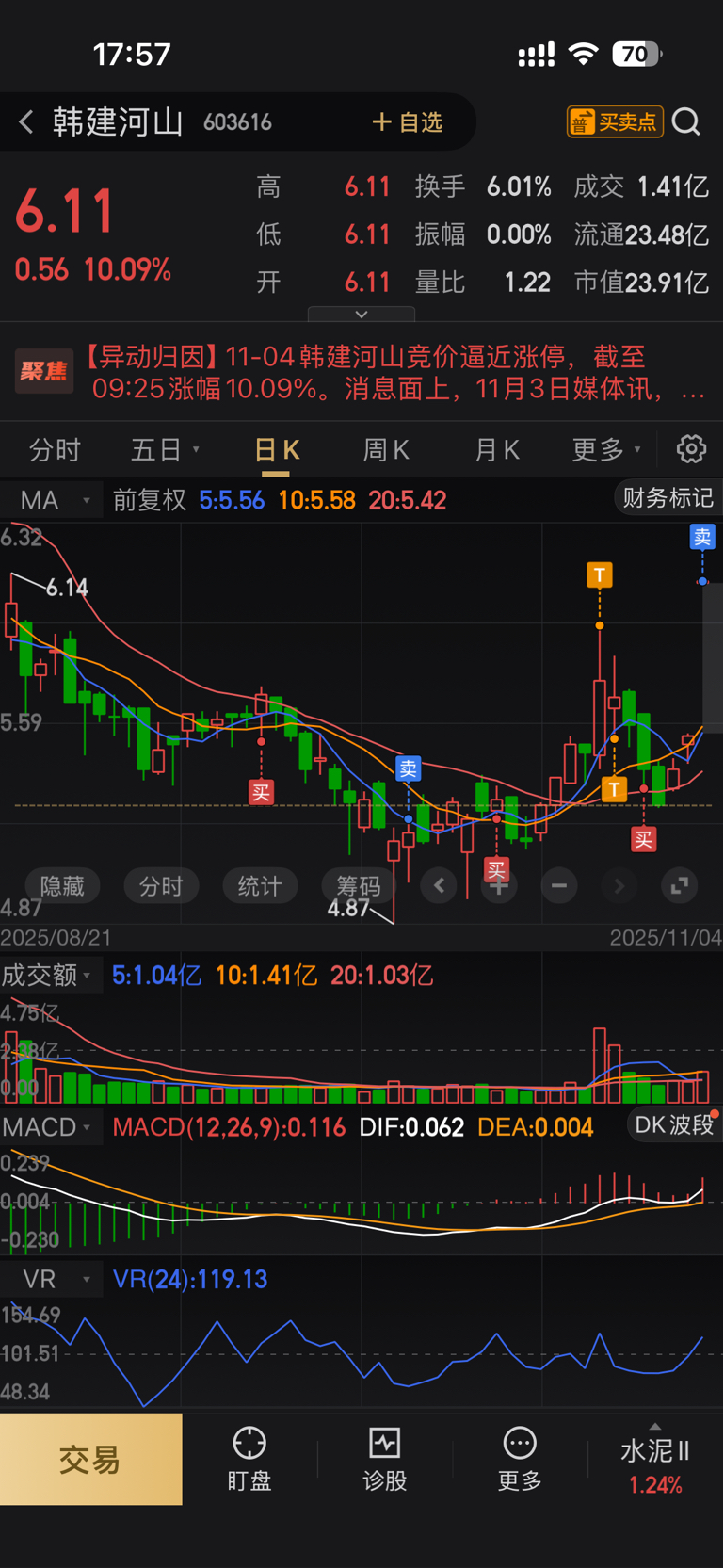The height and width of the screenshot is (1568, 724).
Task: Open chart settings gear icon
Action: coord(692,449)
